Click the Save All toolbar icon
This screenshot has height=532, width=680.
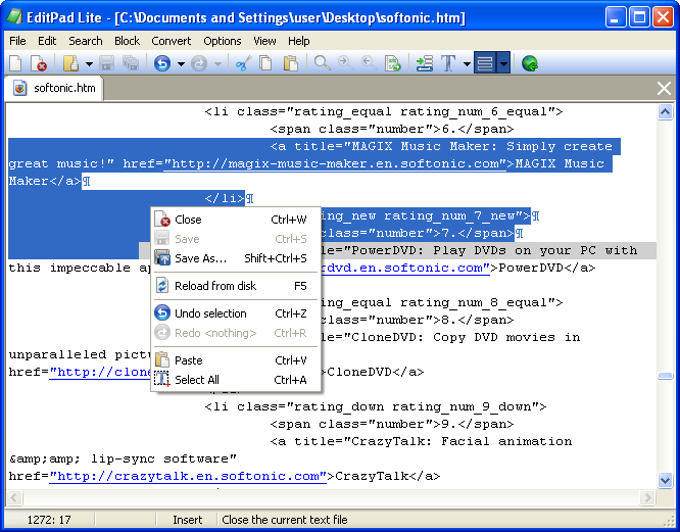(131, 64)
